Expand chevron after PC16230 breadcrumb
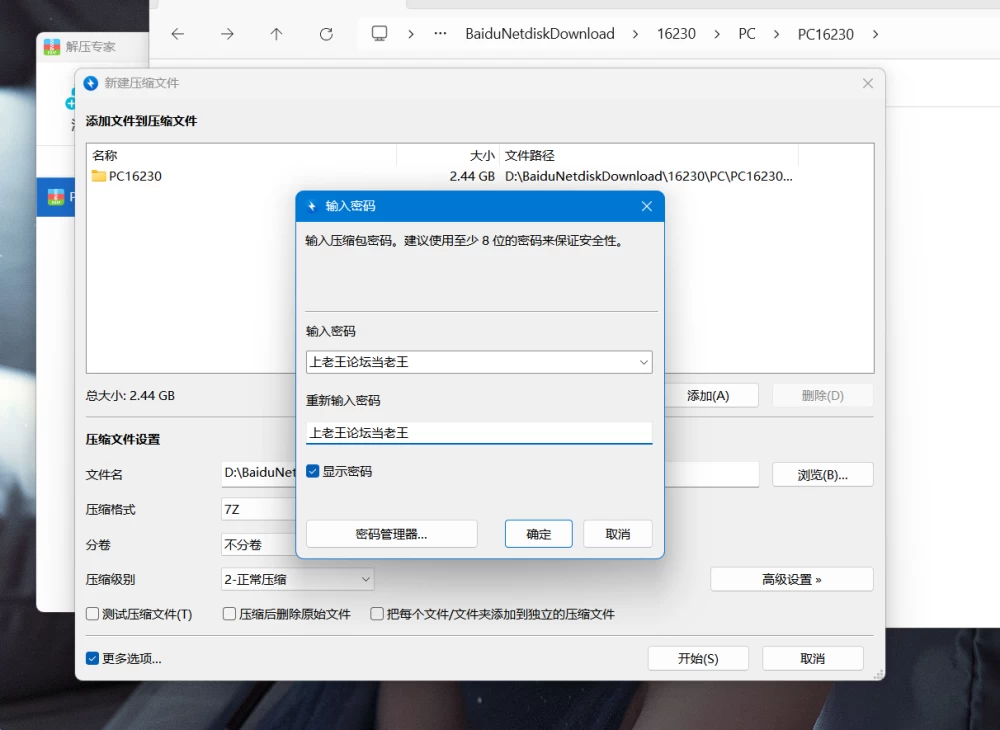1000x730 pixels. tap(875, 34)
